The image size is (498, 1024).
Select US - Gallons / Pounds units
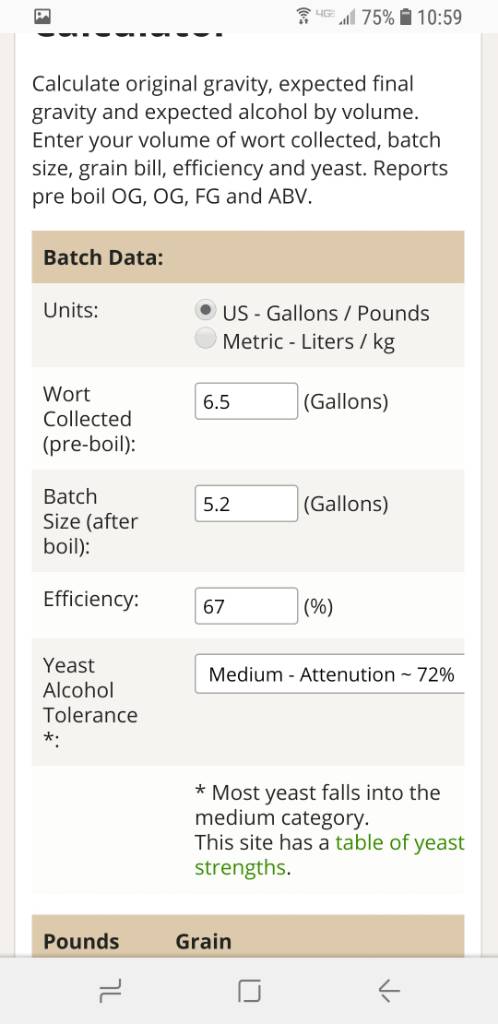(x=206, y=311)
